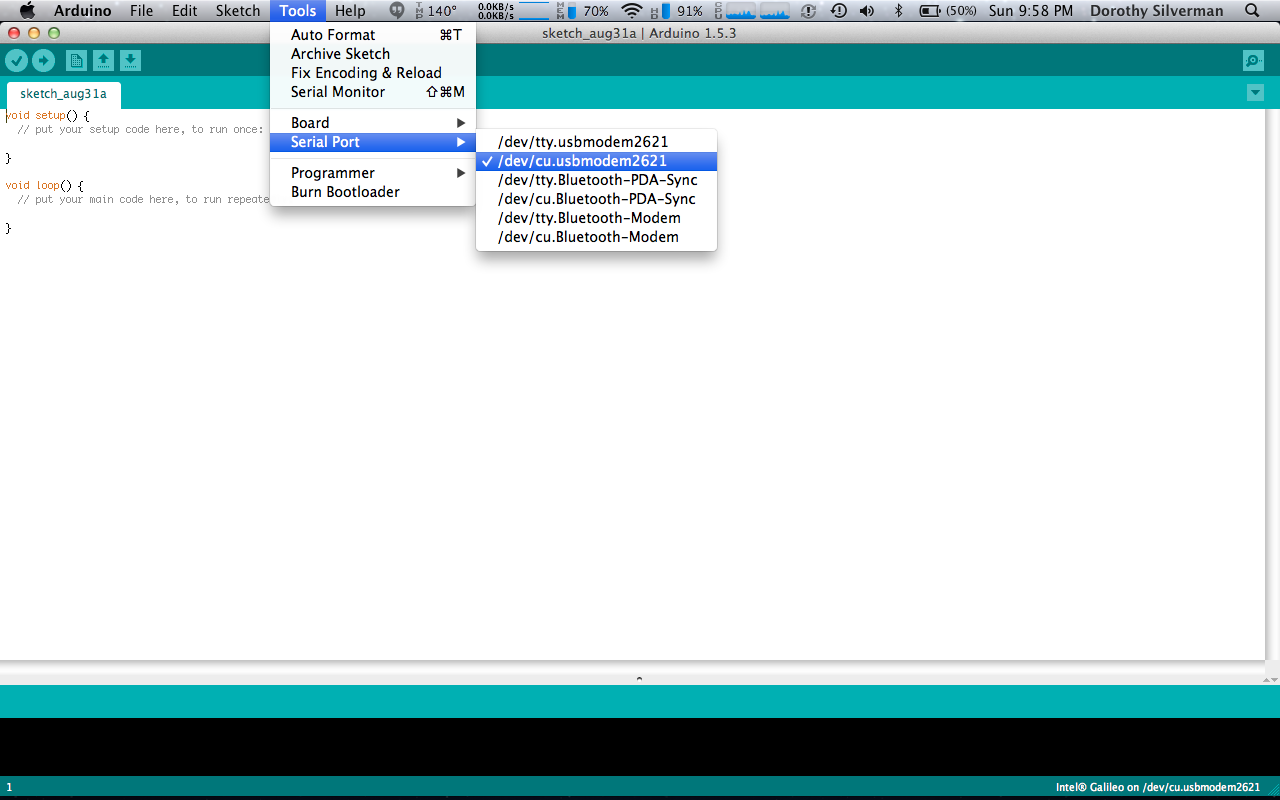Click the network speed KB/s indicator

(497, 11)
